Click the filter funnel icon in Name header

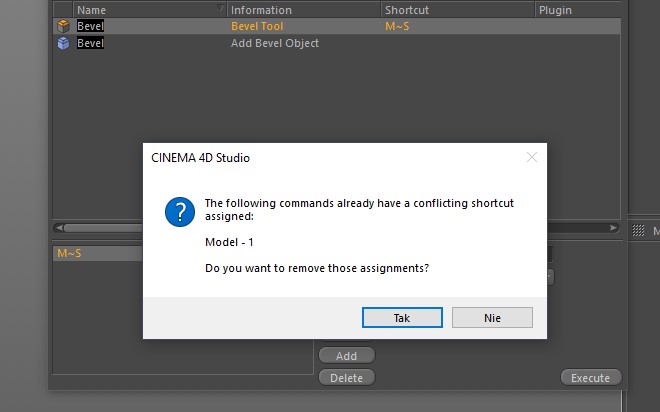coord(220,8)
